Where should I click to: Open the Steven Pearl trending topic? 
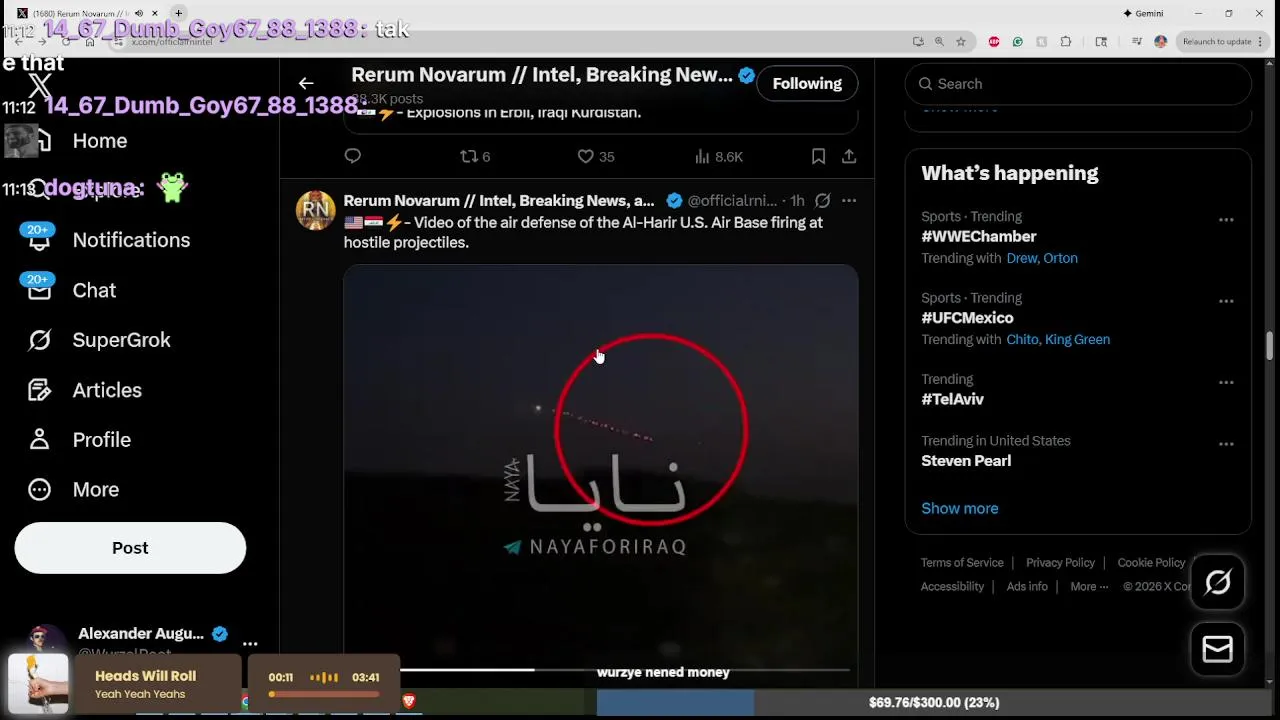[966, 460]
